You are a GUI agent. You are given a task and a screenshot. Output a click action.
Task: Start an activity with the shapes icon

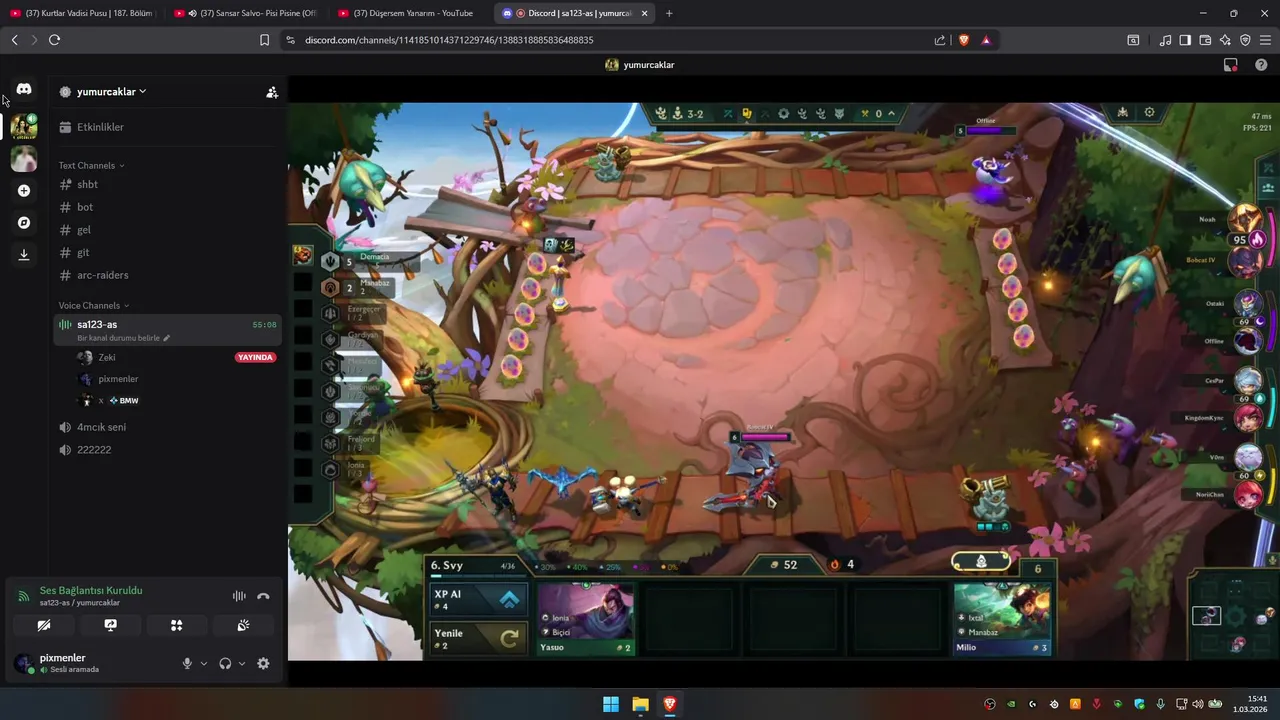(x=176, y=625)
